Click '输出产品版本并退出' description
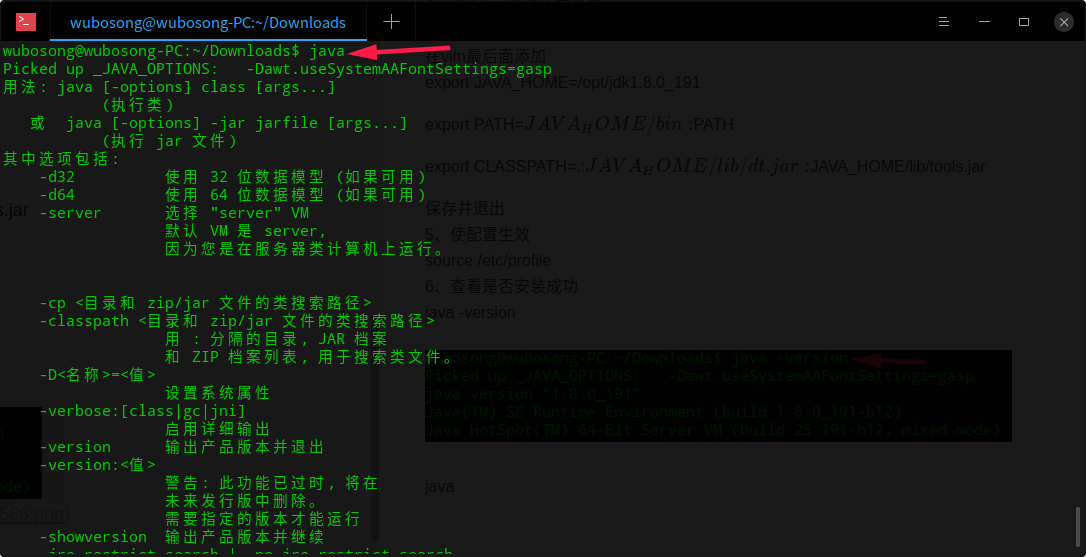This screenshot has height=557, width=1086. coord(244,448)
